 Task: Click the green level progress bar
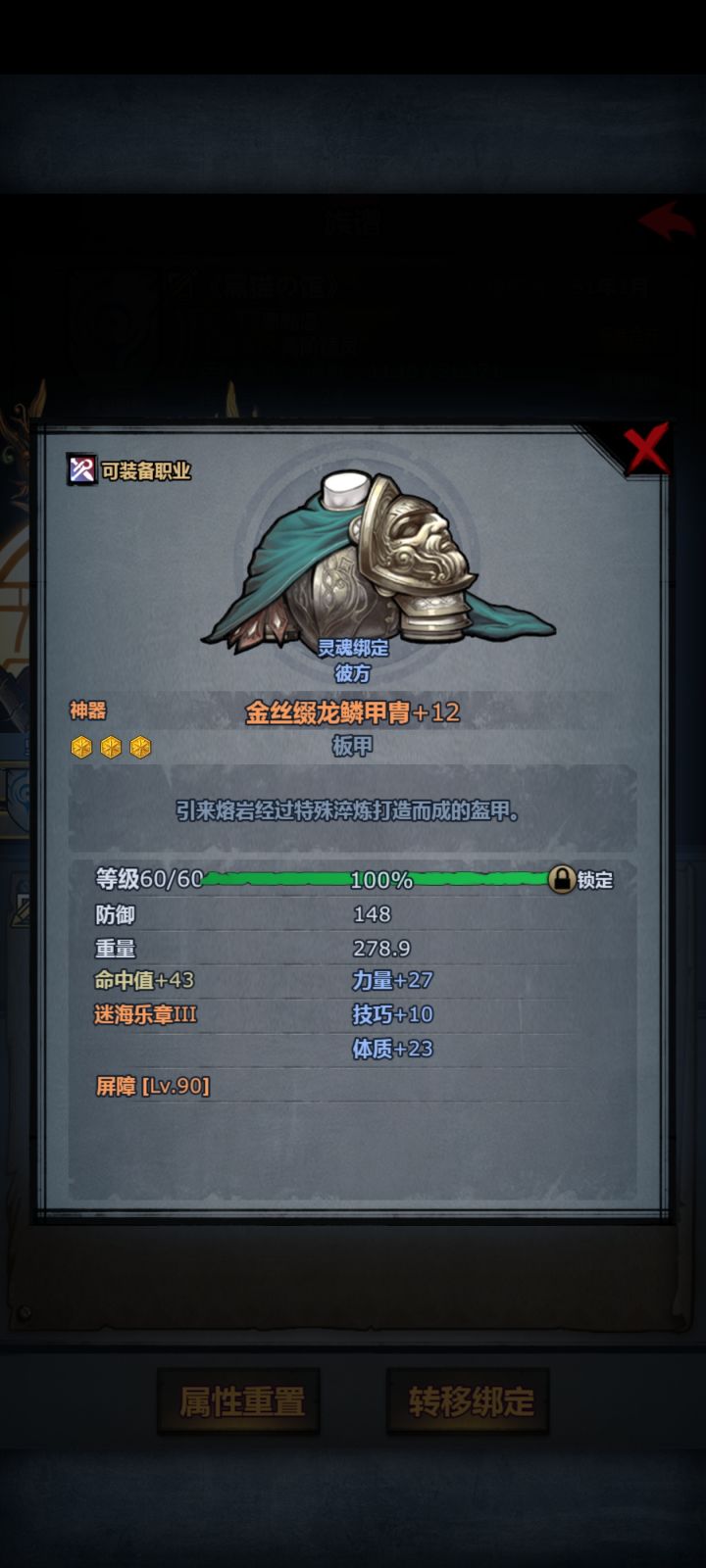[378, 879]
